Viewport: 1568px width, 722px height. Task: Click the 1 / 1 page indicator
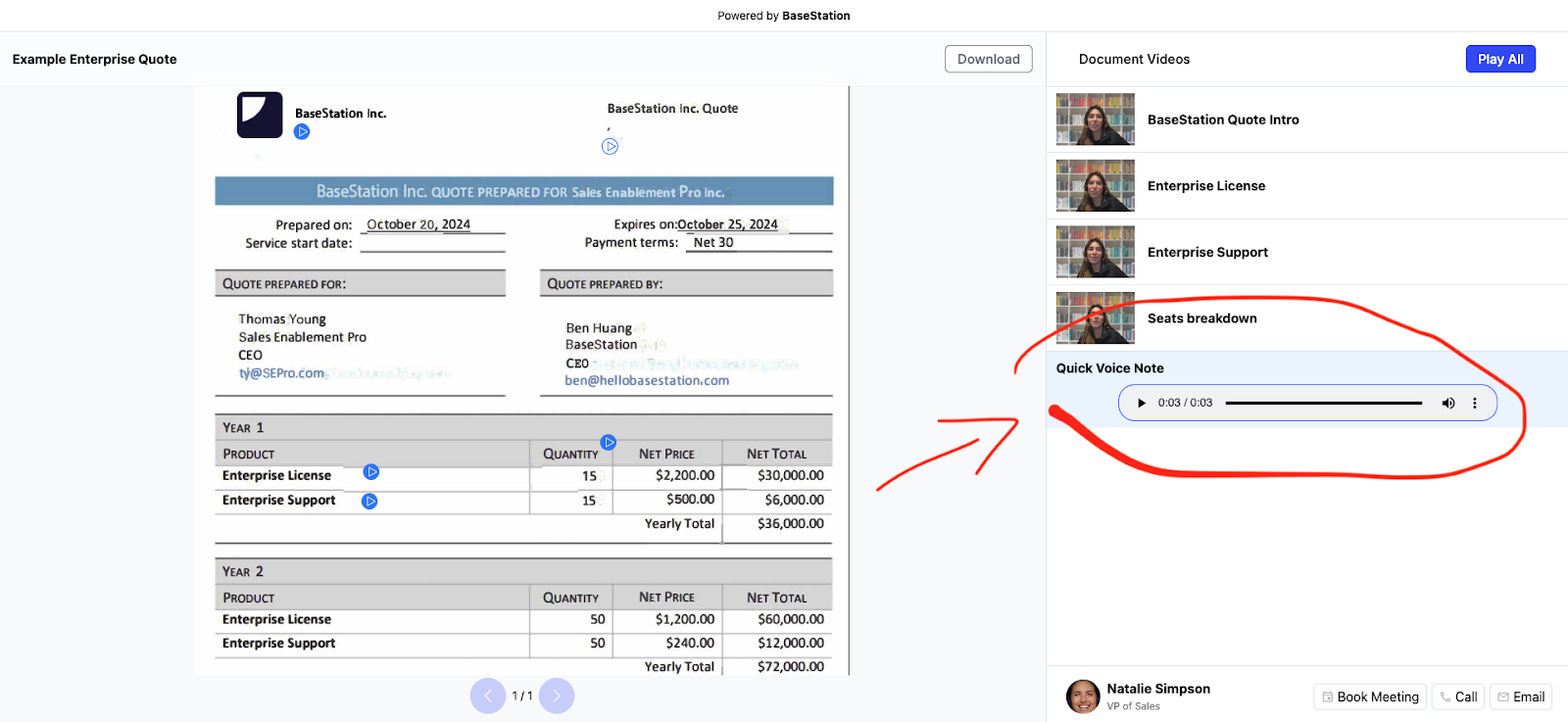coord(522,696)
